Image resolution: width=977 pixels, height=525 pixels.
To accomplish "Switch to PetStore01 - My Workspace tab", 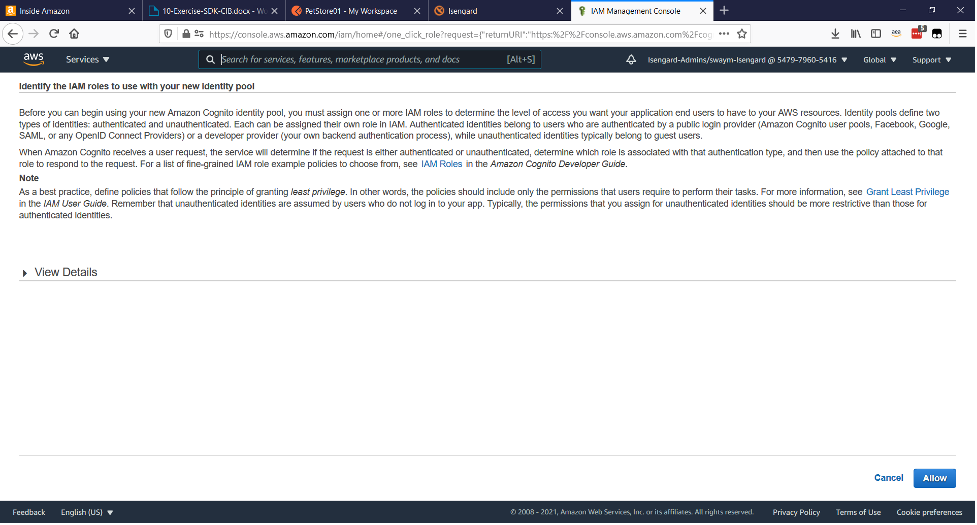I will (x=356, y=11).
